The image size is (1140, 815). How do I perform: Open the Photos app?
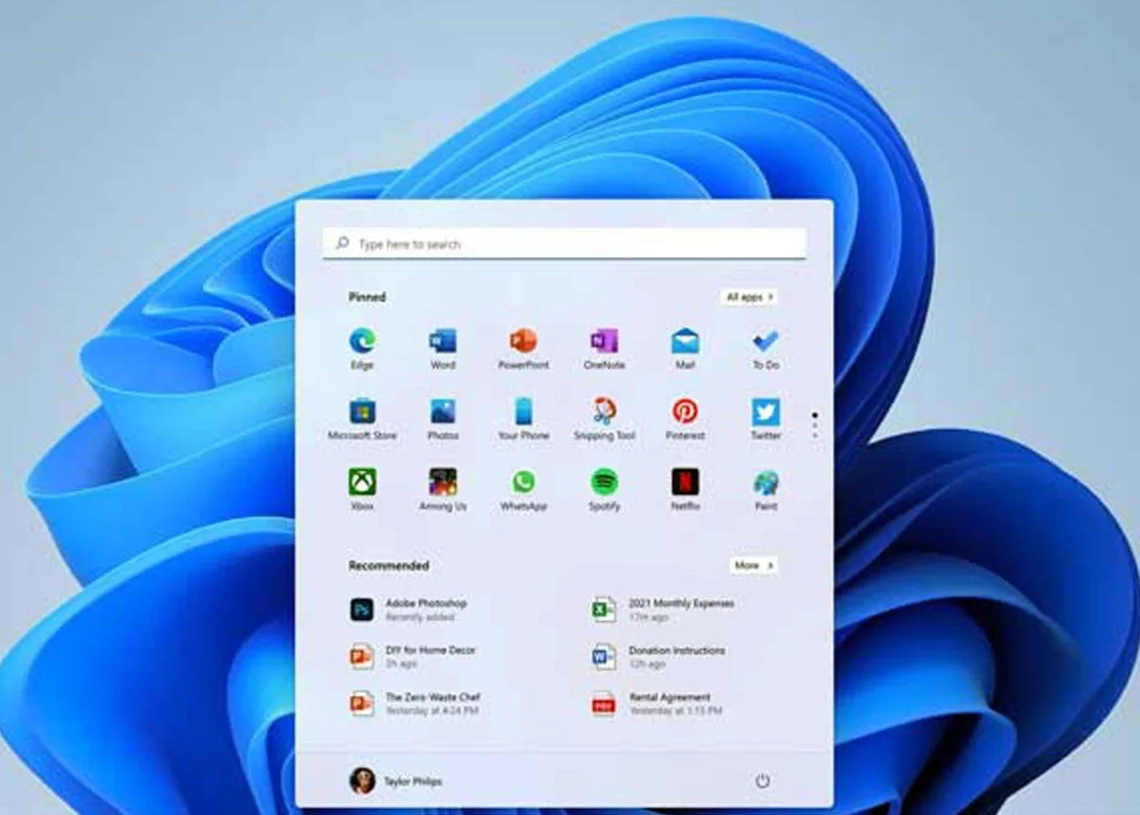(x=443, y=411)
